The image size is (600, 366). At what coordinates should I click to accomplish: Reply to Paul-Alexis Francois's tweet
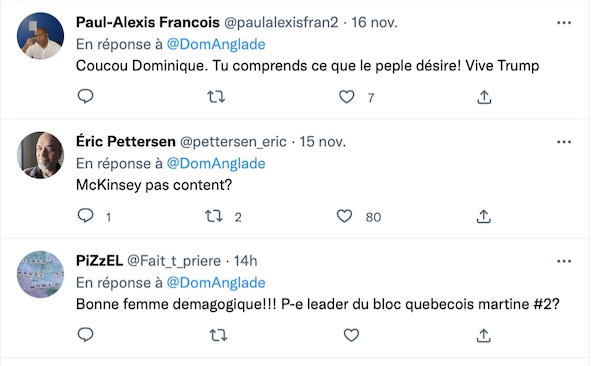click(x=85, y=96)
